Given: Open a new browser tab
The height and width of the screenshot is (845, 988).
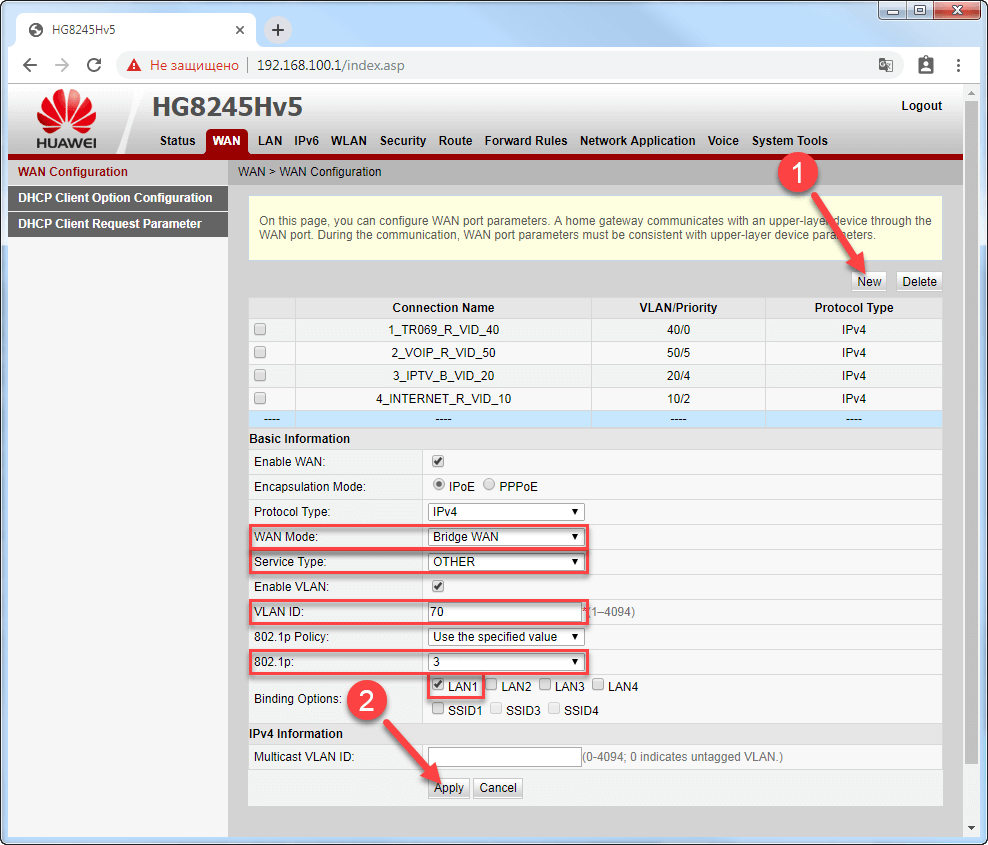Looking at the screenshot, I should [278, 30].
